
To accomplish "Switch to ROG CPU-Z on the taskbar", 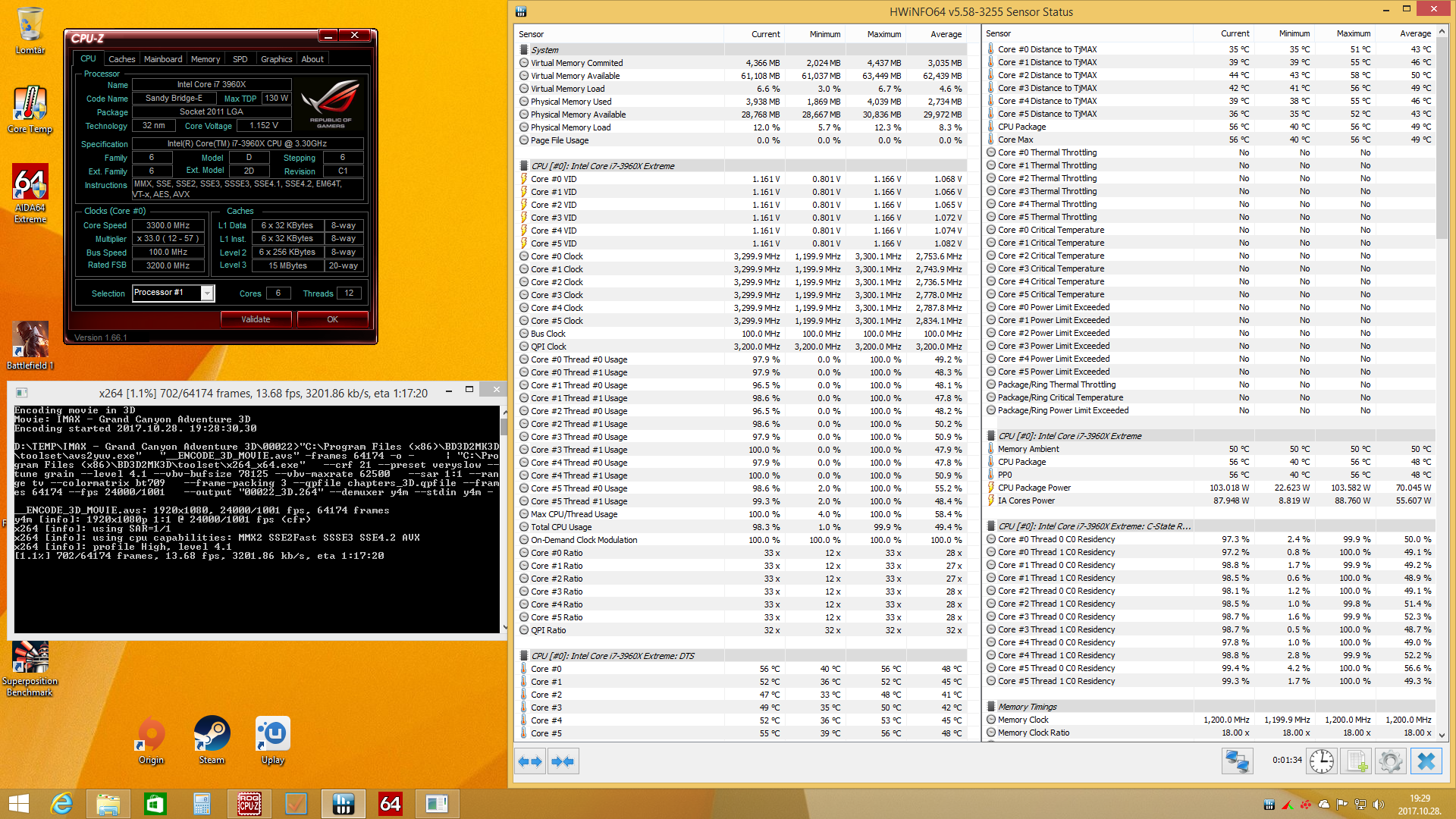I will click(249, 804).
